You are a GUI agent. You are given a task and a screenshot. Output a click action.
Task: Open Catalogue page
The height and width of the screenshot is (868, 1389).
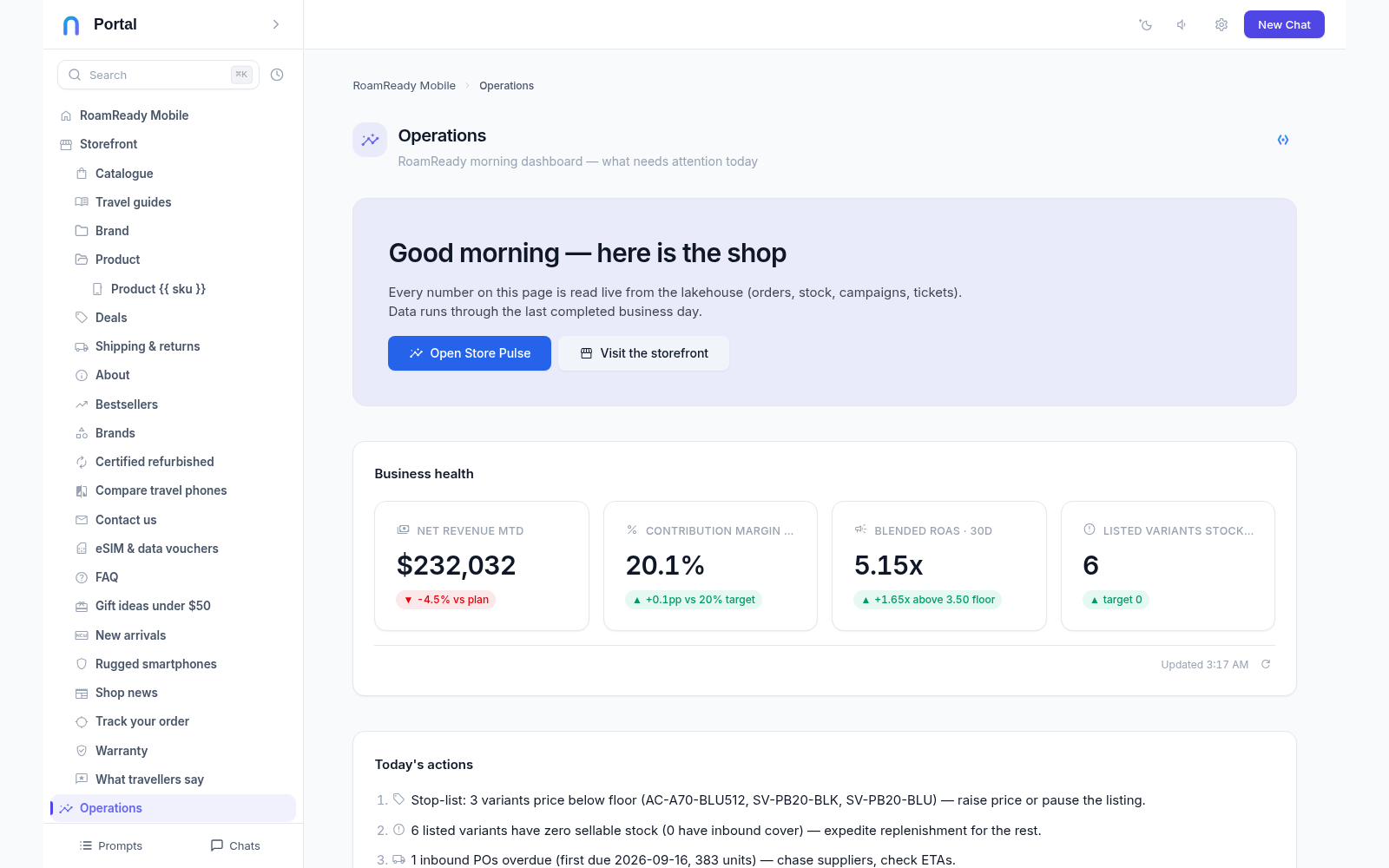(181, 174)
